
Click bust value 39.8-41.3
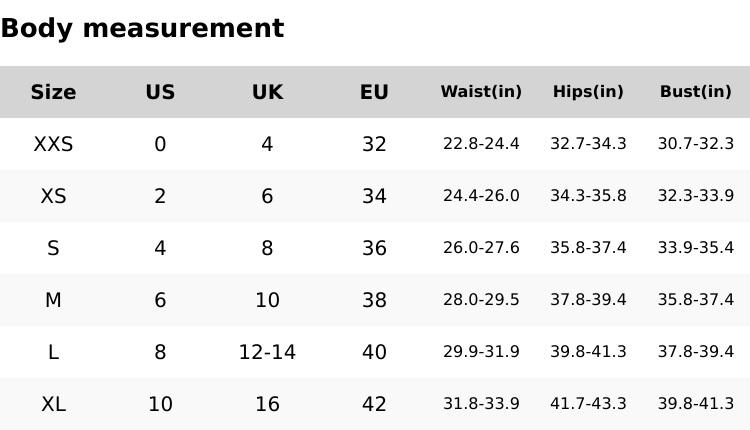point(695,404)
